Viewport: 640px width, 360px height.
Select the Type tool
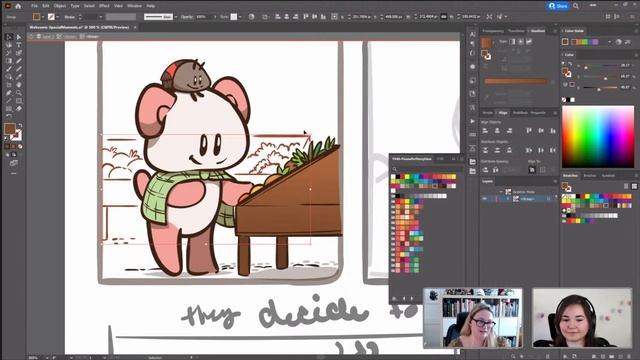click(x=19, y=45)
